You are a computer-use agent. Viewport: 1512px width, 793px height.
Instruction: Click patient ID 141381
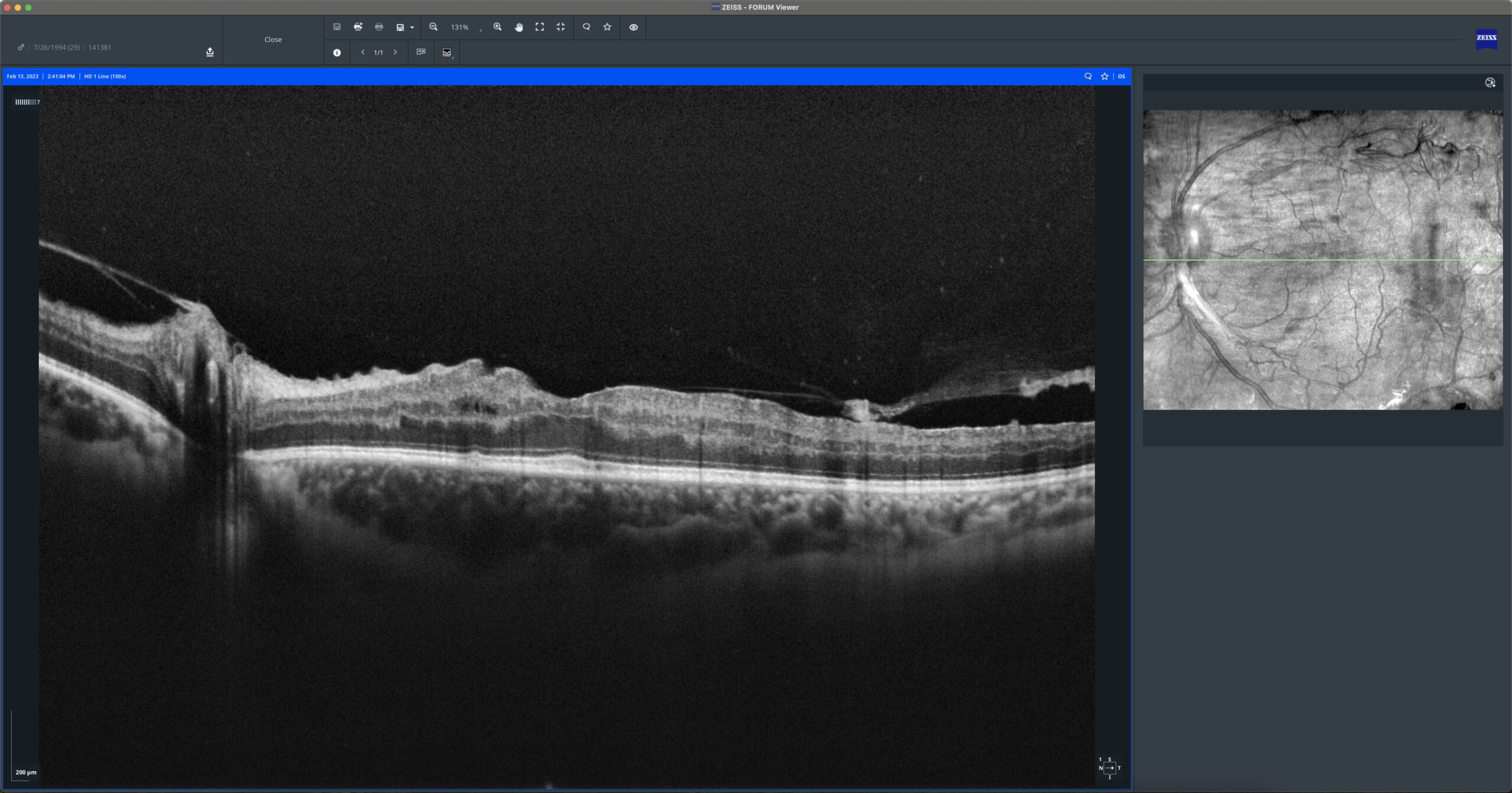[x=100, y=47]
